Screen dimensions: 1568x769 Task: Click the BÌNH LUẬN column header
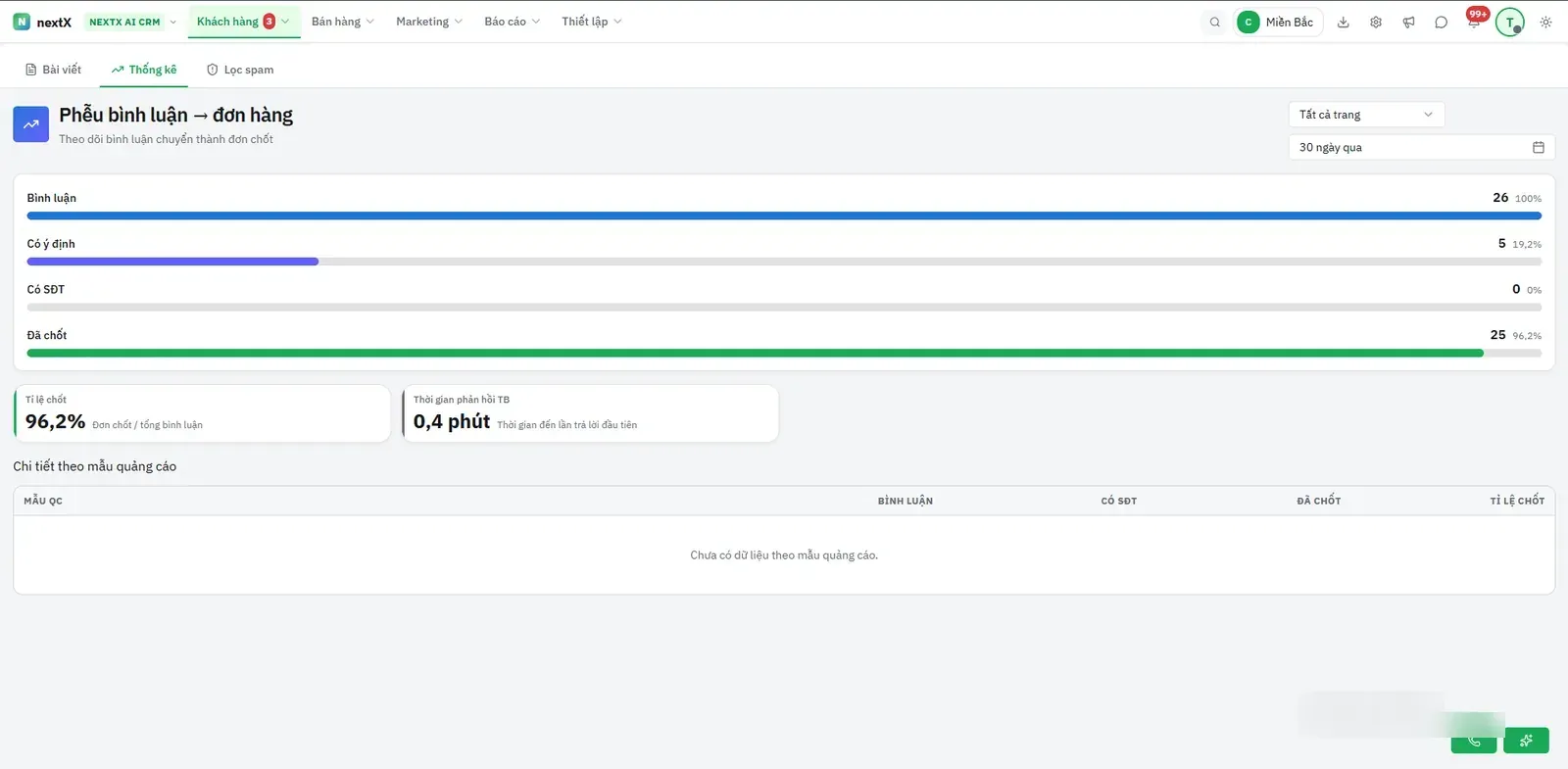tap(905, 501)
